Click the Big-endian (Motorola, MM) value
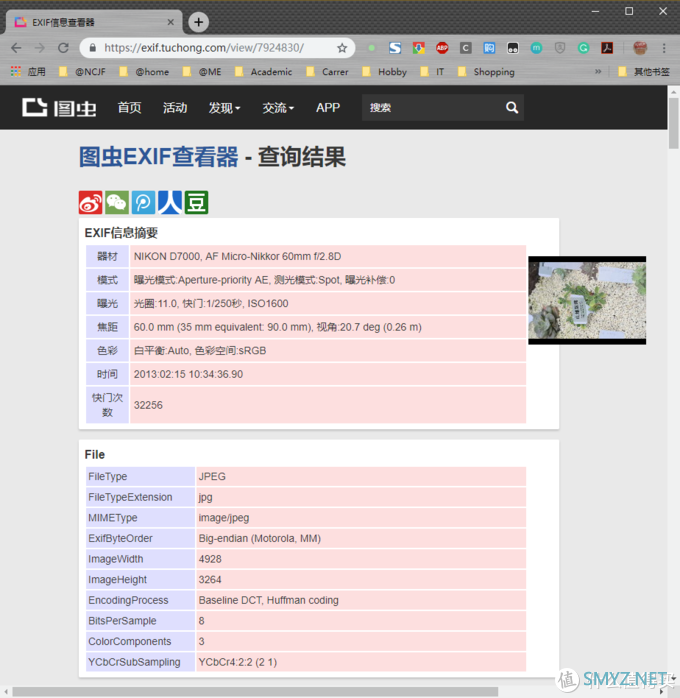This screenshot has width=680, height=698. point(260,539)
